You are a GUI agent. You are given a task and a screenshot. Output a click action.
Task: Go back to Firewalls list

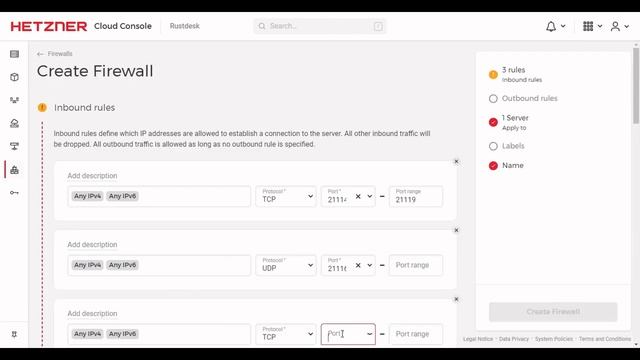60,54
